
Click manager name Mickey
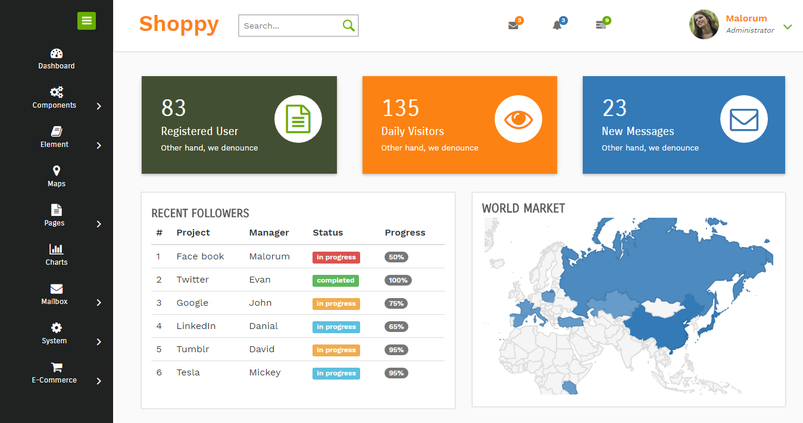tap(265, 373)
